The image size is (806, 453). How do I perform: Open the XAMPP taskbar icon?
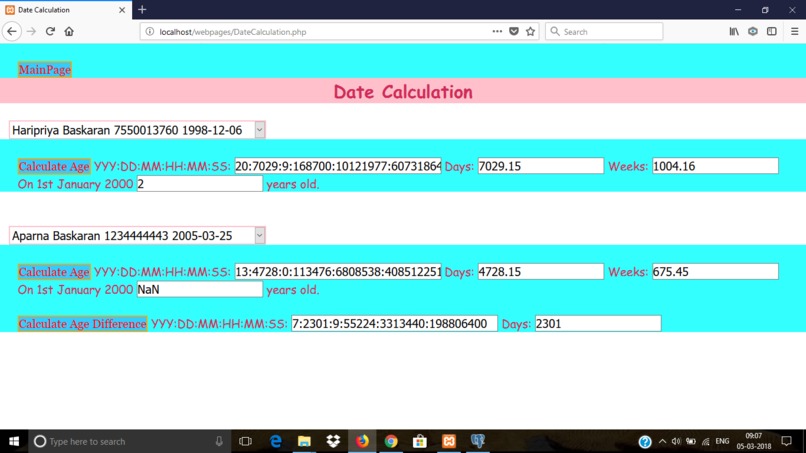(449, 441)
